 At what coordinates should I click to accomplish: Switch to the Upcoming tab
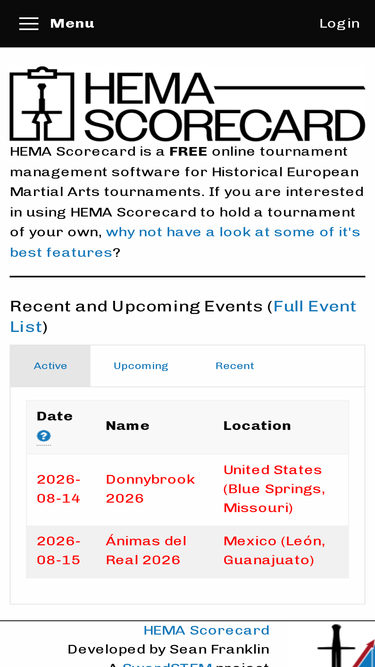[141, 366]
